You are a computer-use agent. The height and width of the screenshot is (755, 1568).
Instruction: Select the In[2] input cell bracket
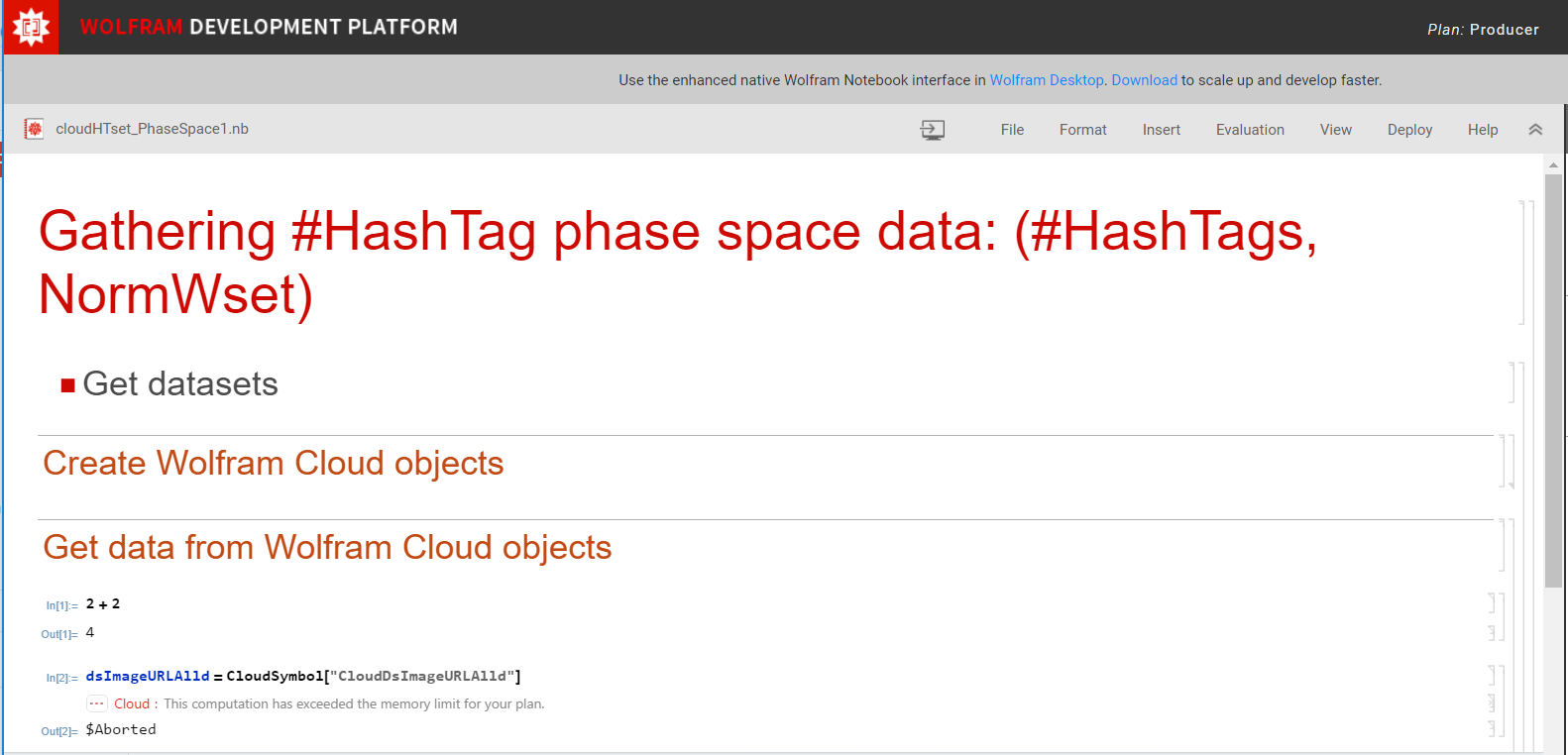1492,675
